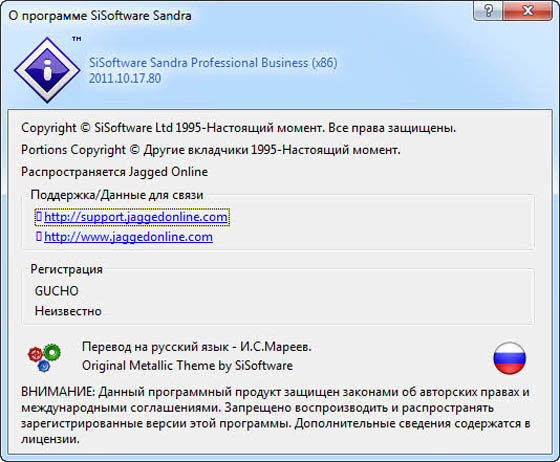The height and width of the screenshot is (462, 560).
Task: Click the product name SiSoftware Sandra Professional Business
Action: pos(213,63)
